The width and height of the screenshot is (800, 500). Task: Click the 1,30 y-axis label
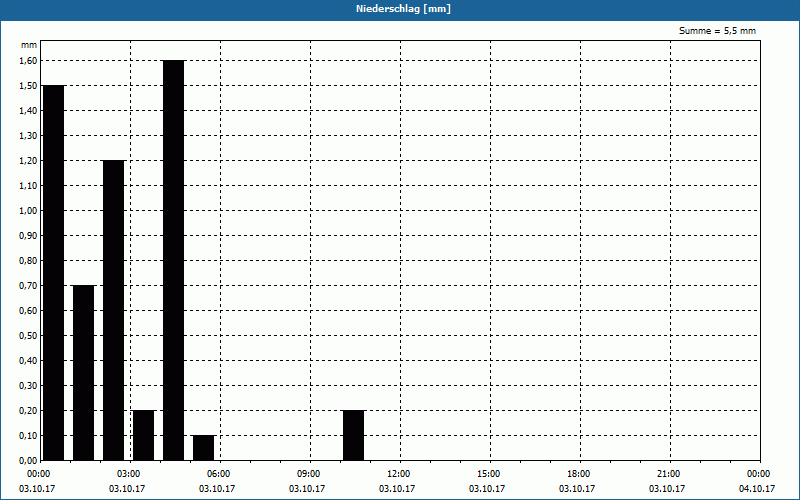pyautogui.click(x=28, y=136)
